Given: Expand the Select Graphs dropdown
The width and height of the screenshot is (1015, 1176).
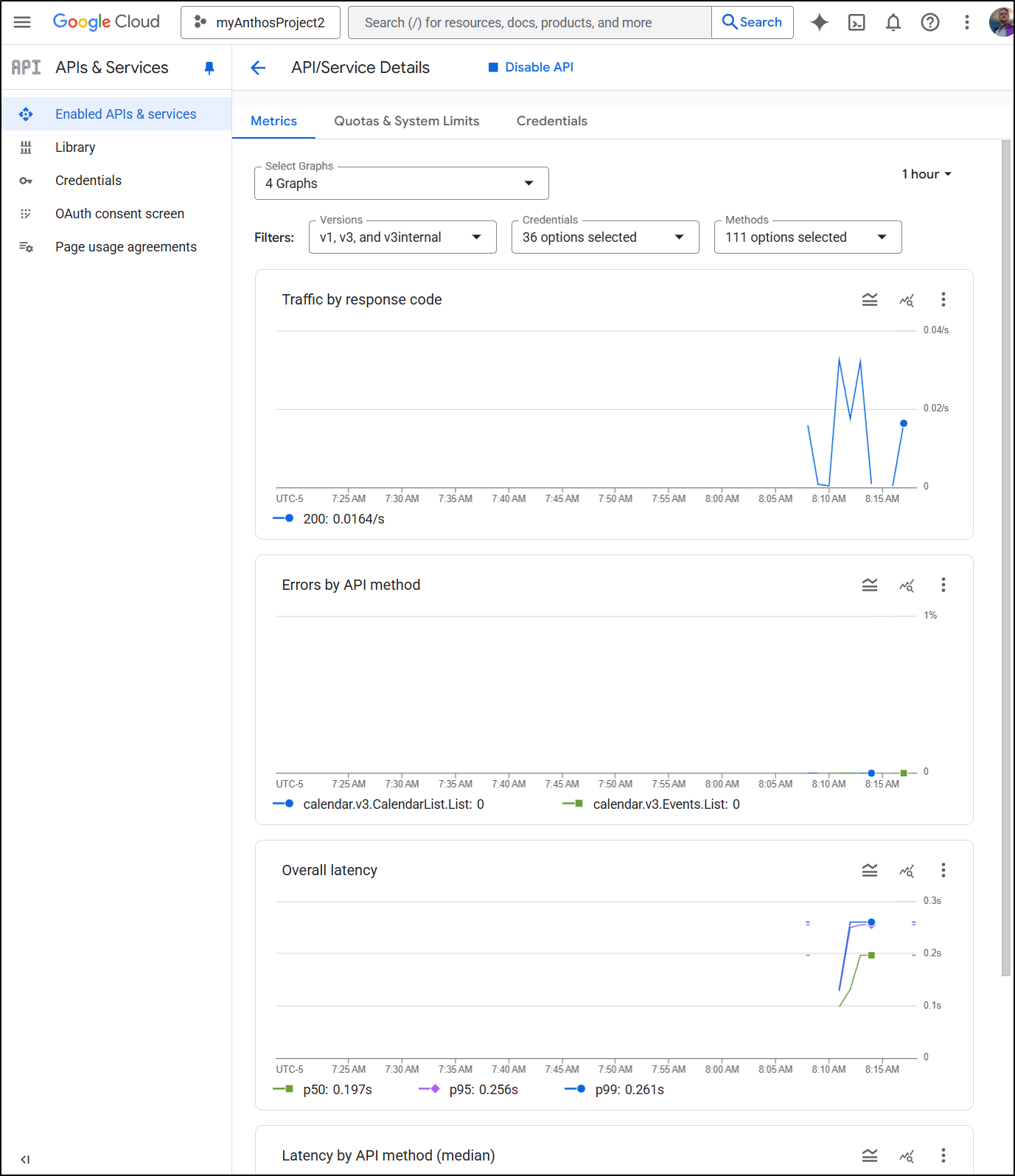Looking at the screenshot, I should coord(402,184).
